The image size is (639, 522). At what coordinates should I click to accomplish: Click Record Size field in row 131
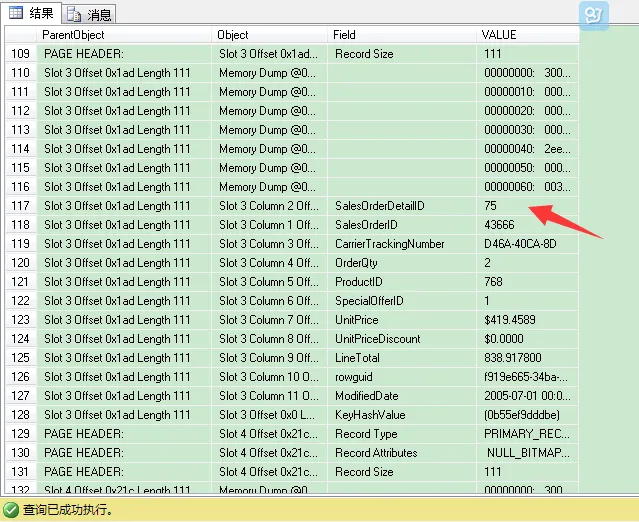[x=402, y=472]
